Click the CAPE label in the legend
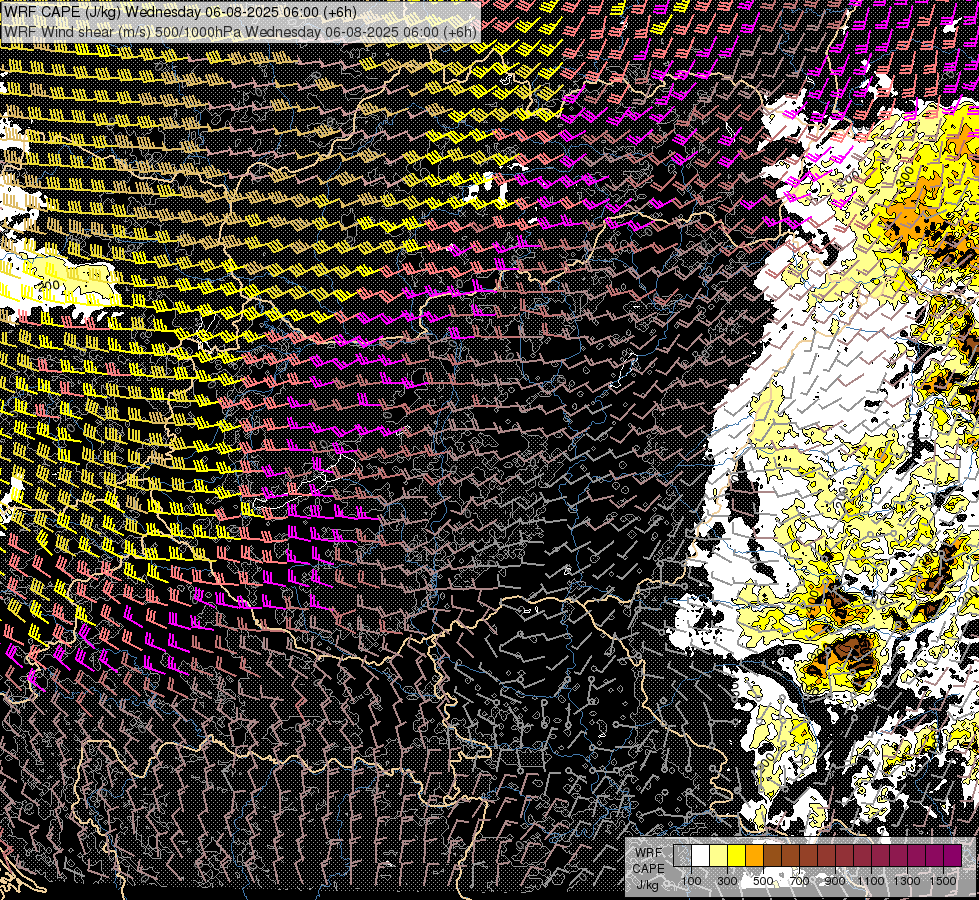Viewport: 979px width, 900px height. (648, 869)
